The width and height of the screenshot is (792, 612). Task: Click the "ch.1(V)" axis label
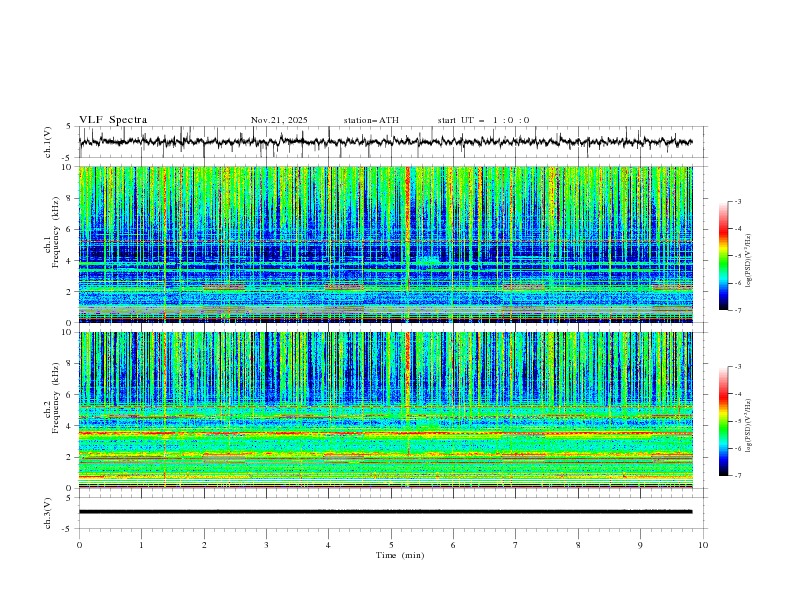[47, 142]
